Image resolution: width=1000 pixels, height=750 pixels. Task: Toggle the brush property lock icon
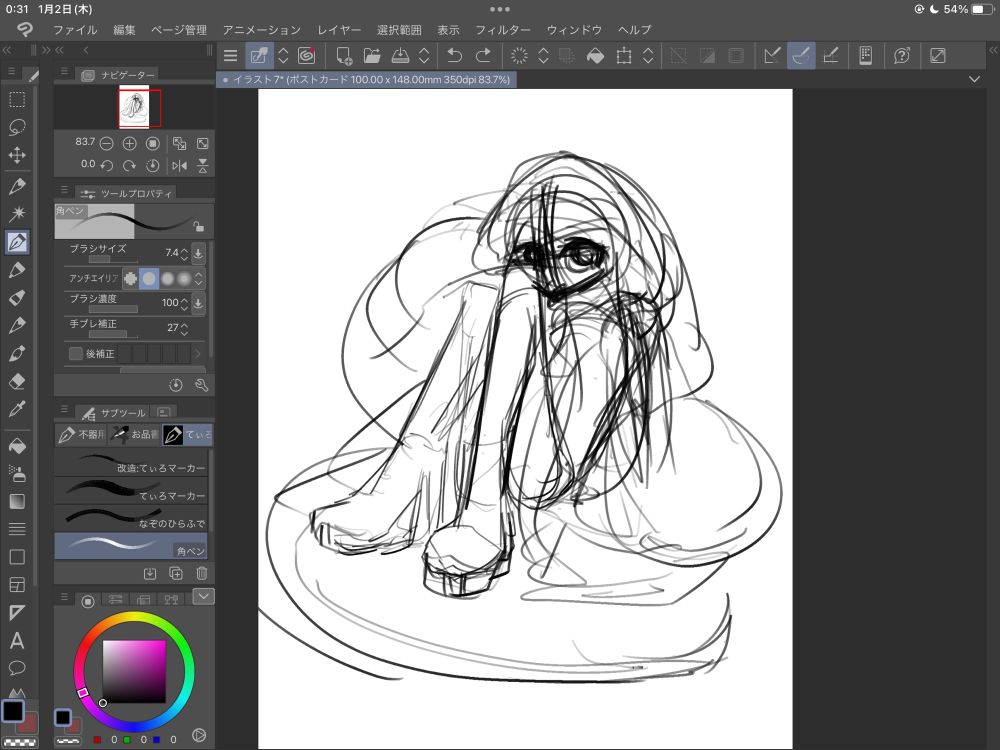tap(198, 226)
